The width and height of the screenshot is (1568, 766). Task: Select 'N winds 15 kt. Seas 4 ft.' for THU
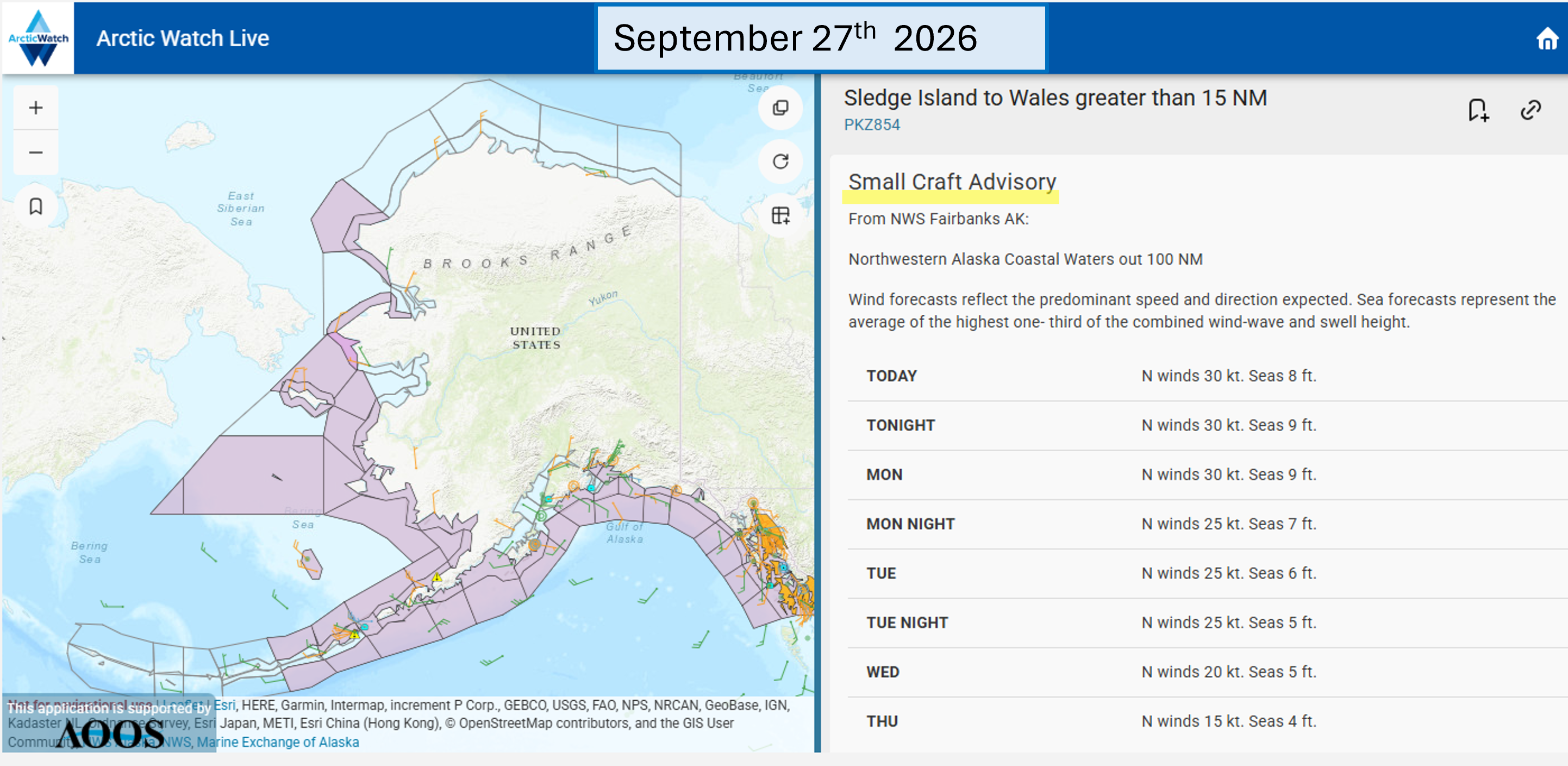click(x=1228, y=721)
